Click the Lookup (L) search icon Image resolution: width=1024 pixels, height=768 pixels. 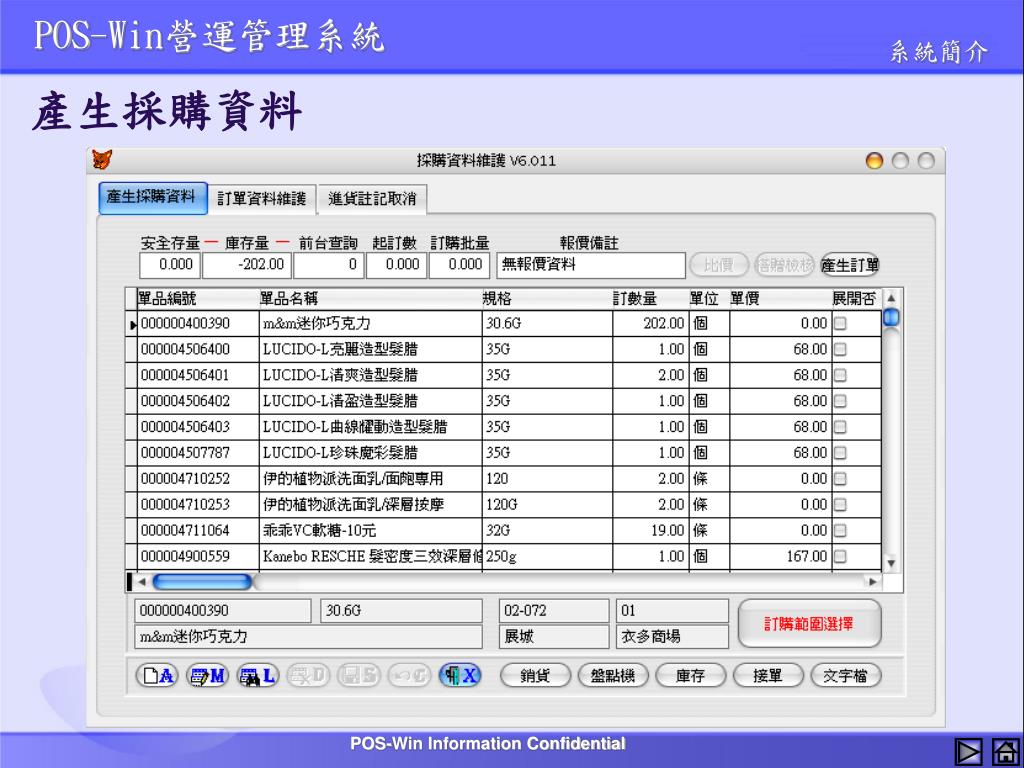click(x=257, y=675)
